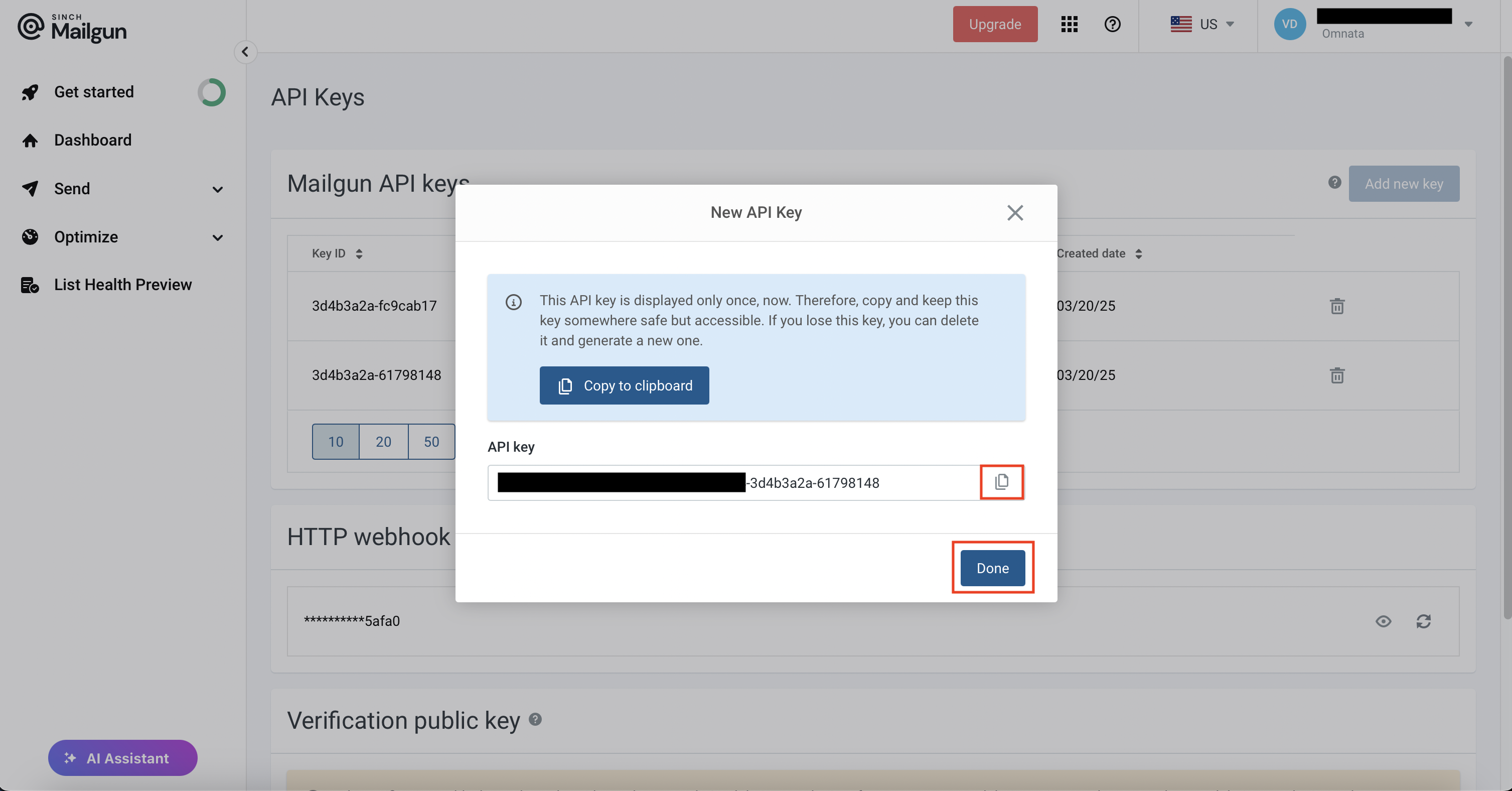Click the copy icon beside API key field
The height and width of the screenshot is (791, 1512).
pyautogui.click(x=1001, y=482)
